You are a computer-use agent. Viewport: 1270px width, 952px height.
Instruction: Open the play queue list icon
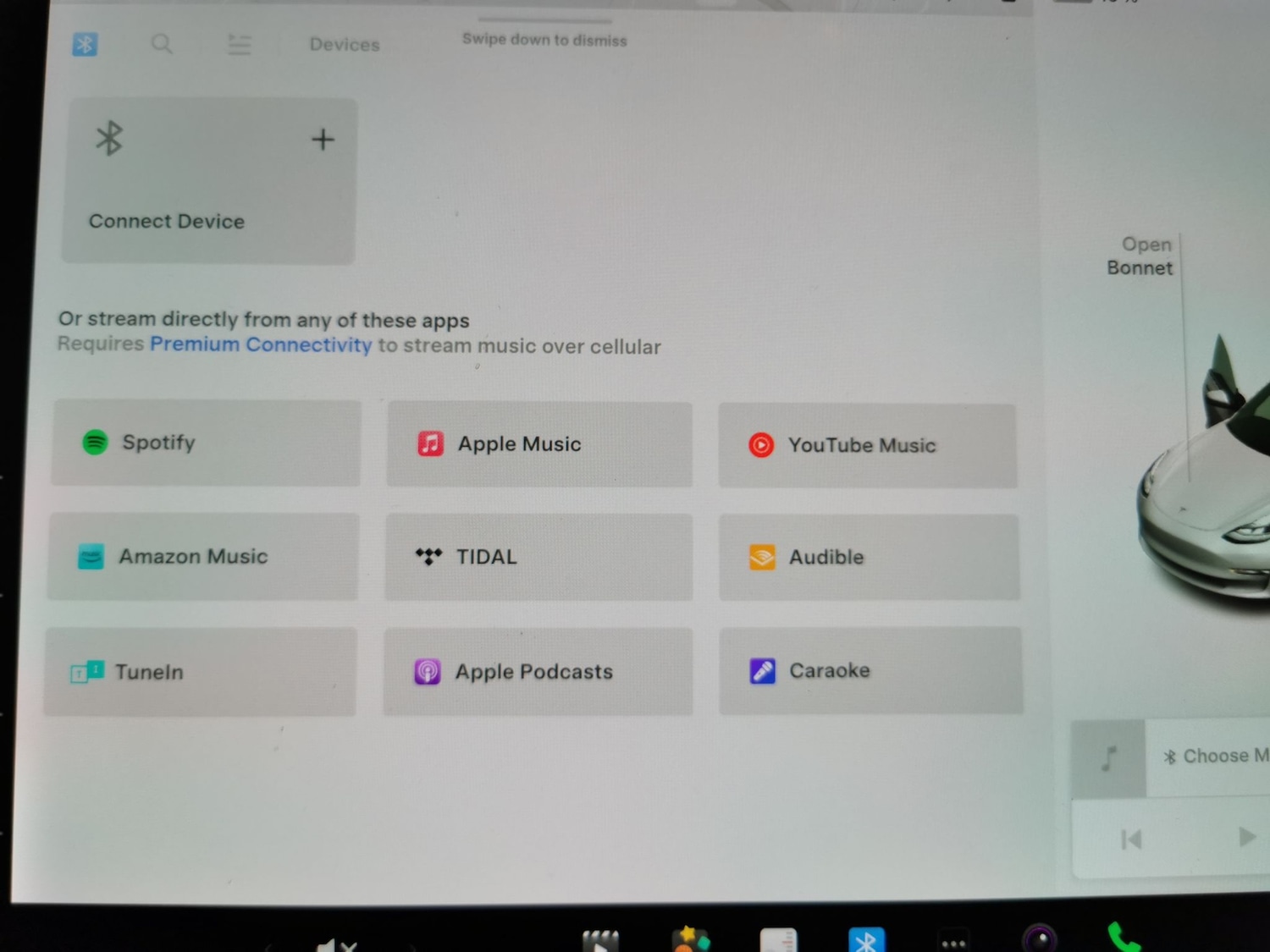239,44
